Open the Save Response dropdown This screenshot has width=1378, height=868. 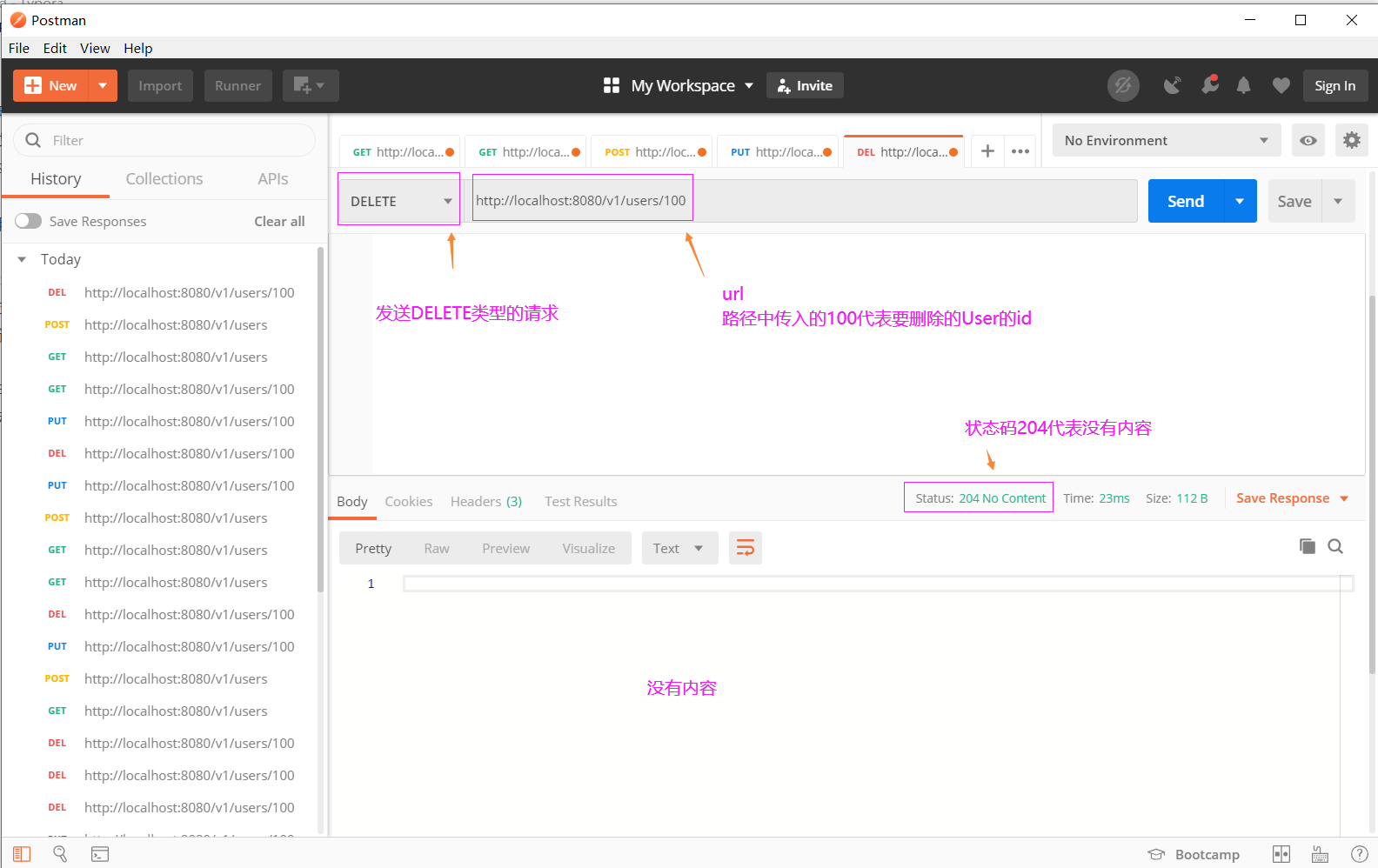(x=1292, y=498)
